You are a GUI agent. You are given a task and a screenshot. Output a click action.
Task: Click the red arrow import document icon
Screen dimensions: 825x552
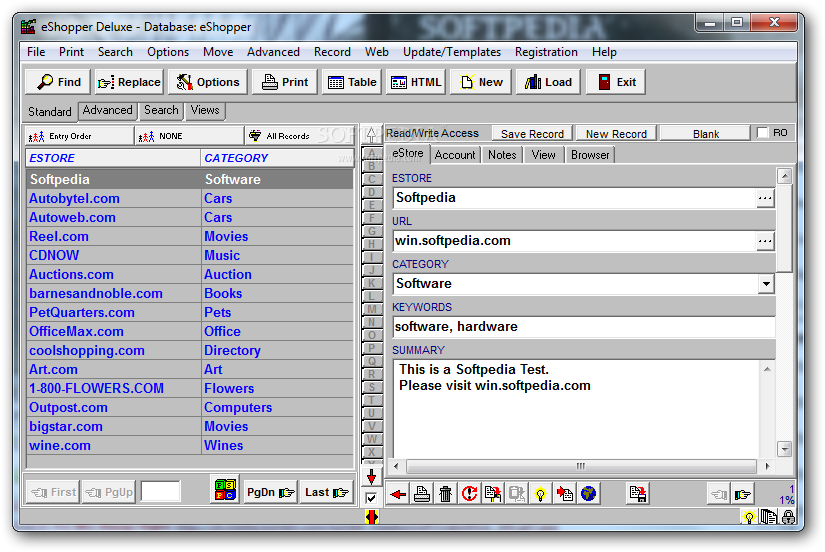tap(565, 494)
